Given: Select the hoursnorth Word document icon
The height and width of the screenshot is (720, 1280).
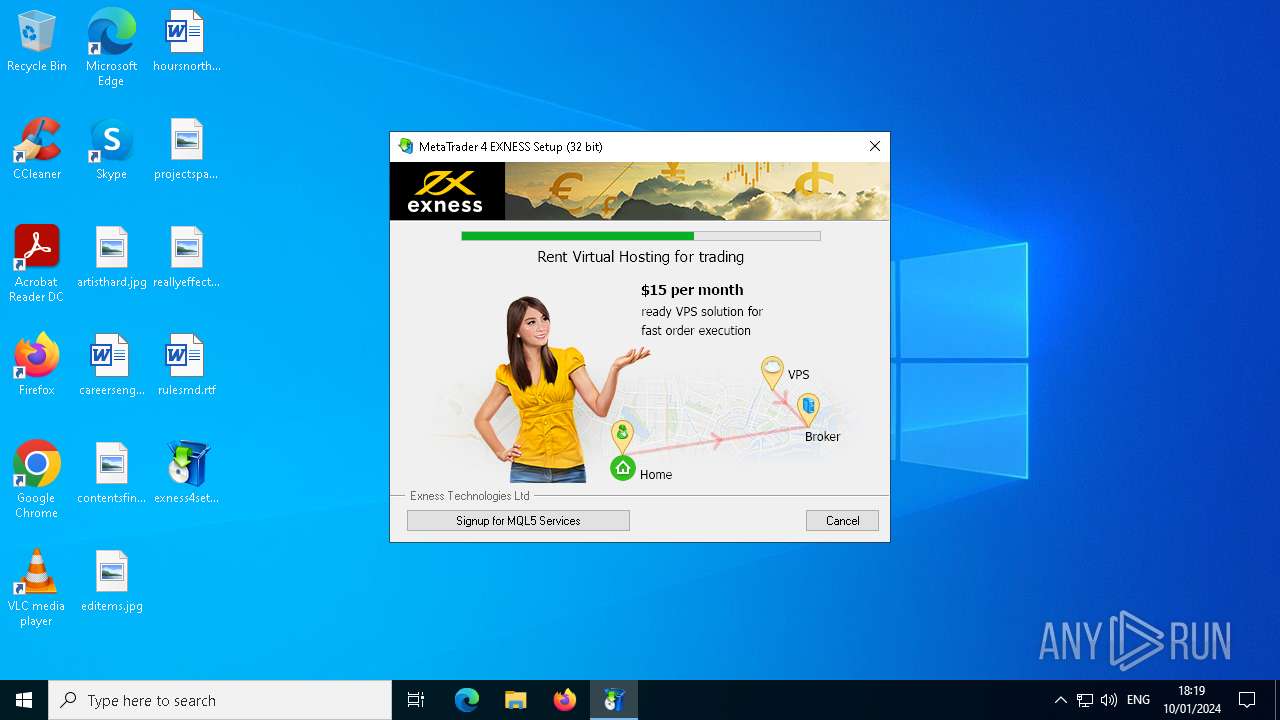Looking at the screenshot, I should click(x=186, y=40).
